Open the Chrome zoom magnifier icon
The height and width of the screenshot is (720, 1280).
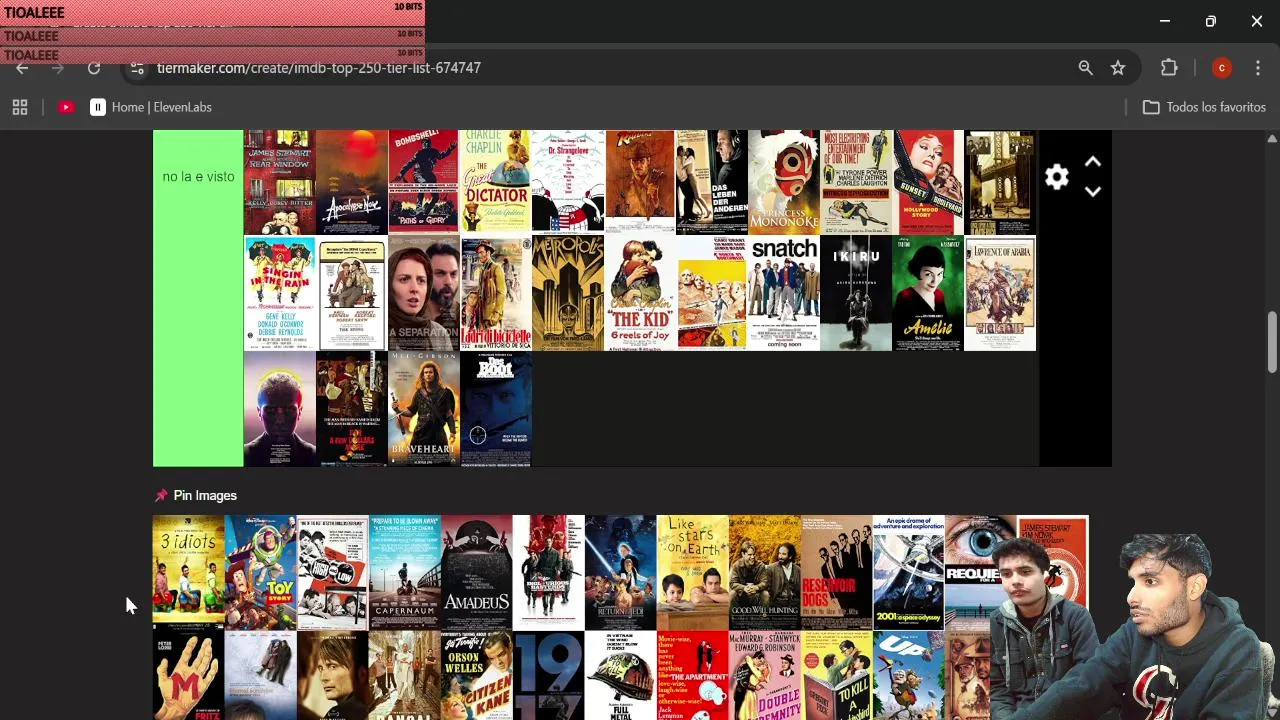[1085, 68]
